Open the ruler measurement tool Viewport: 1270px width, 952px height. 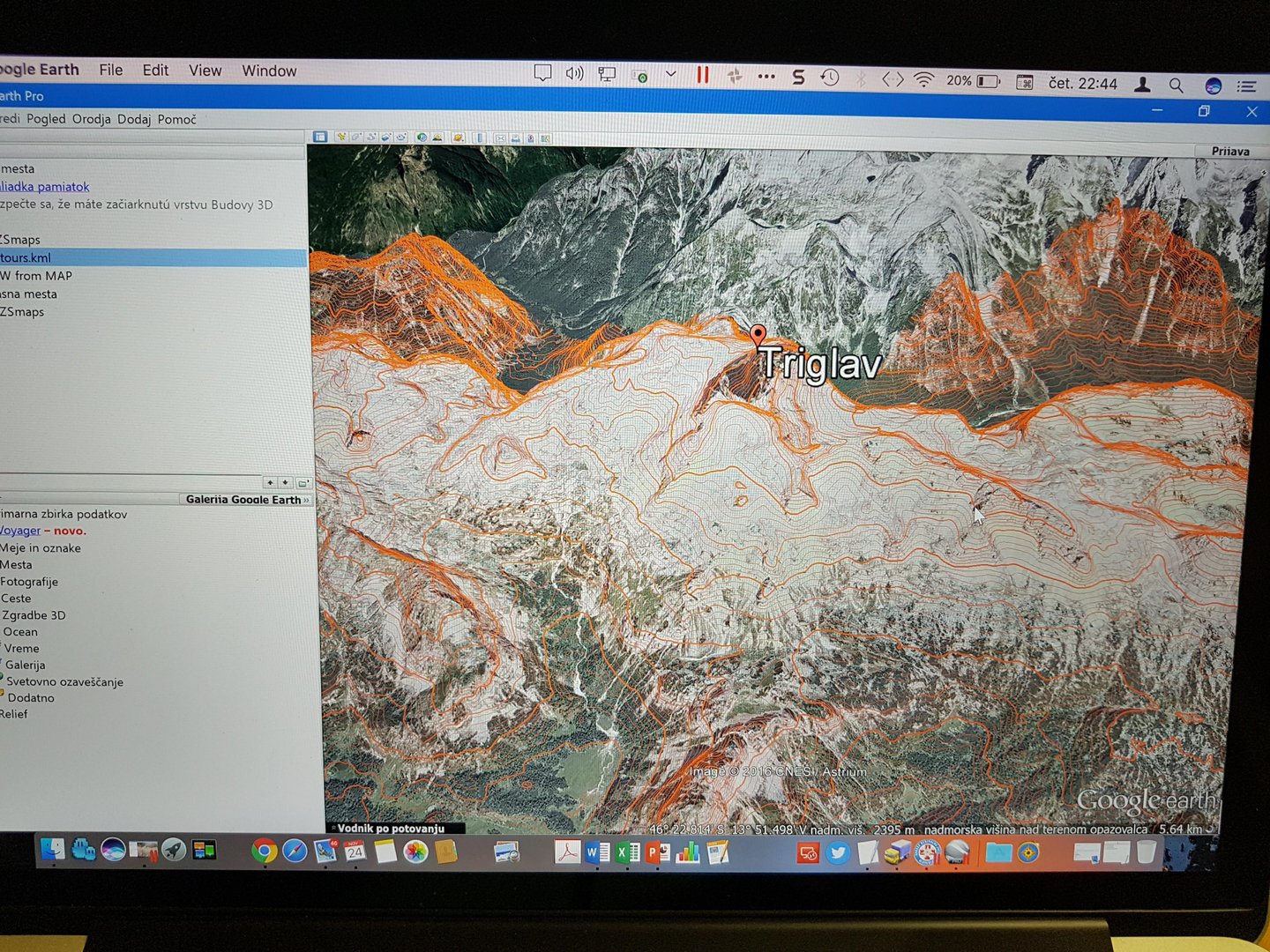(x=479, y=138)
